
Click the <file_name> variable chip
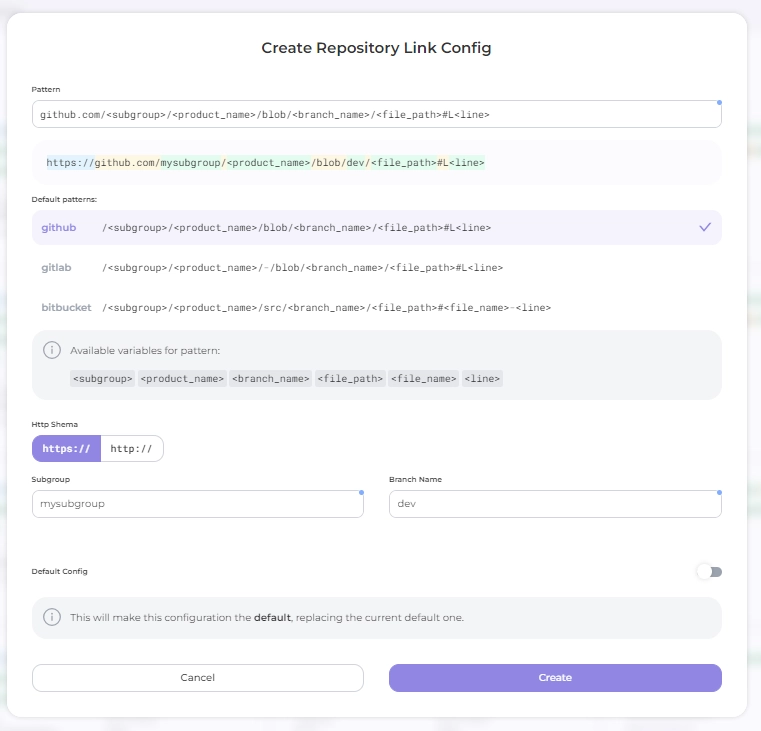pos(423,379)
